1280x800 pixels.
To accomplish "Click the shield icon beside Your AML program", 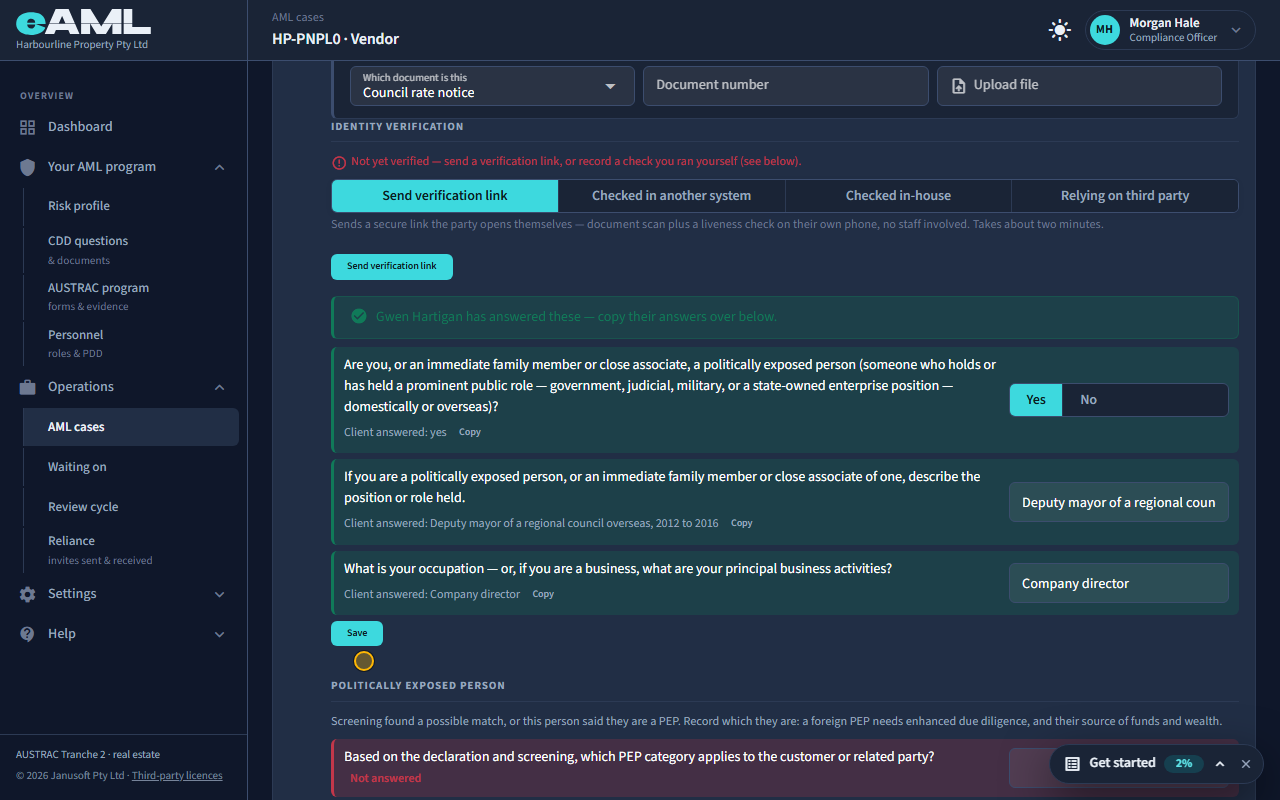I will (27, 167).
